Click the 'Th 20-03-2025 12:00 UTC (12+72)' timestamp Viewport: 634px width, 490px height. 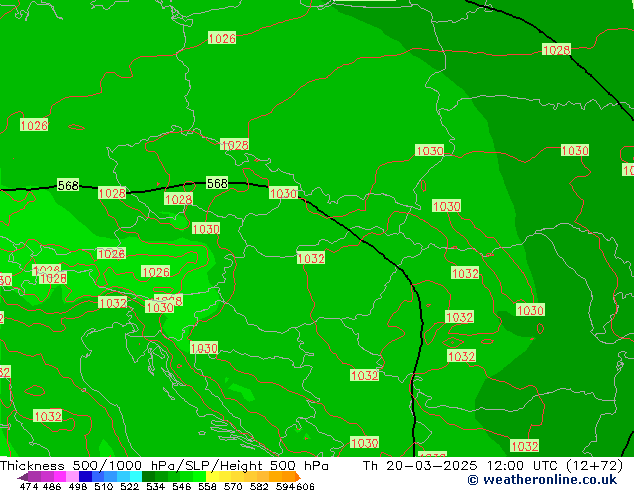[493, 465]
